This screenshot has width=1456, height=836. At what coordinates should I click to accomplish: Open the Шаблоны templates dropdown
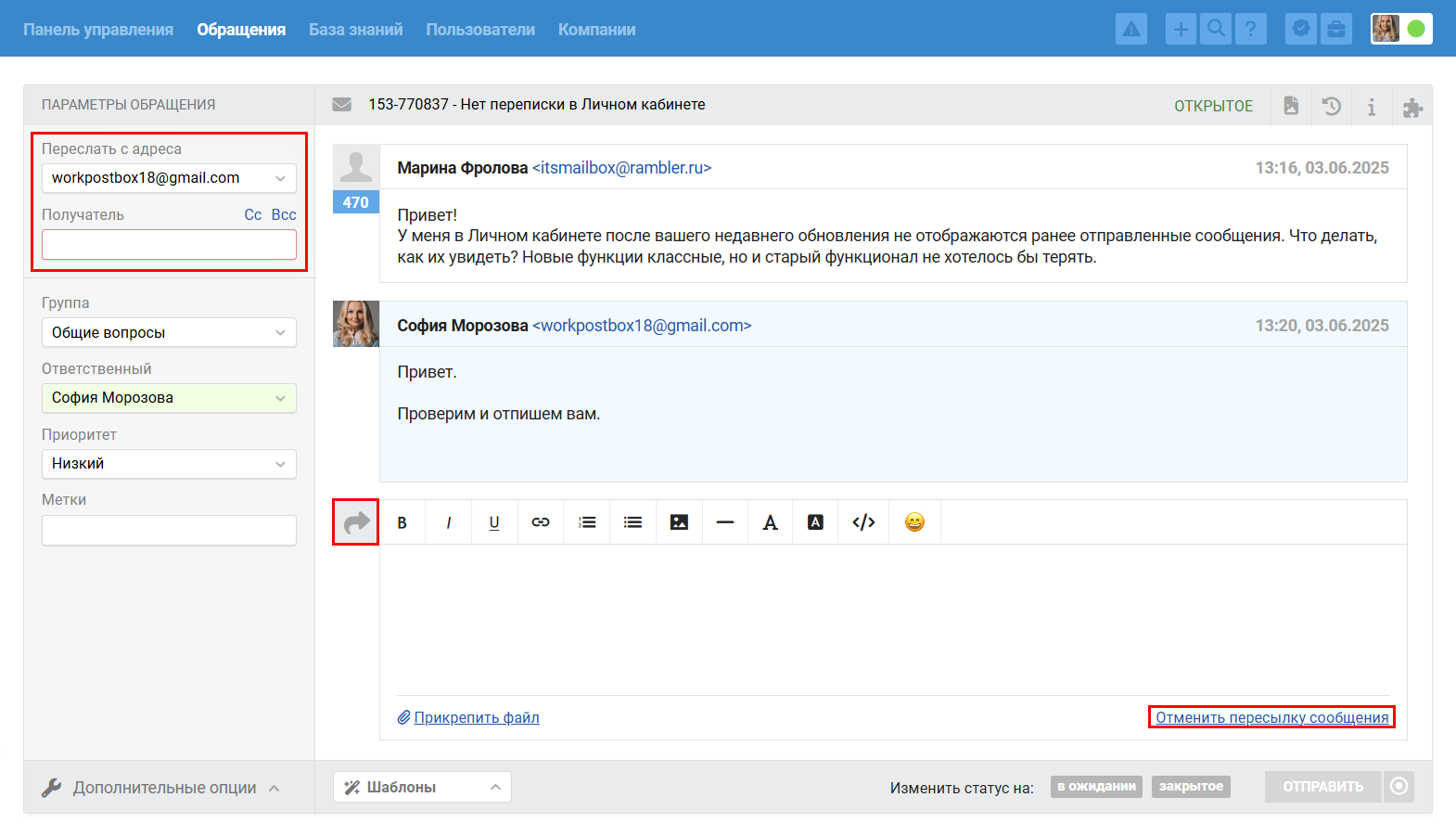tap(422, 787)
